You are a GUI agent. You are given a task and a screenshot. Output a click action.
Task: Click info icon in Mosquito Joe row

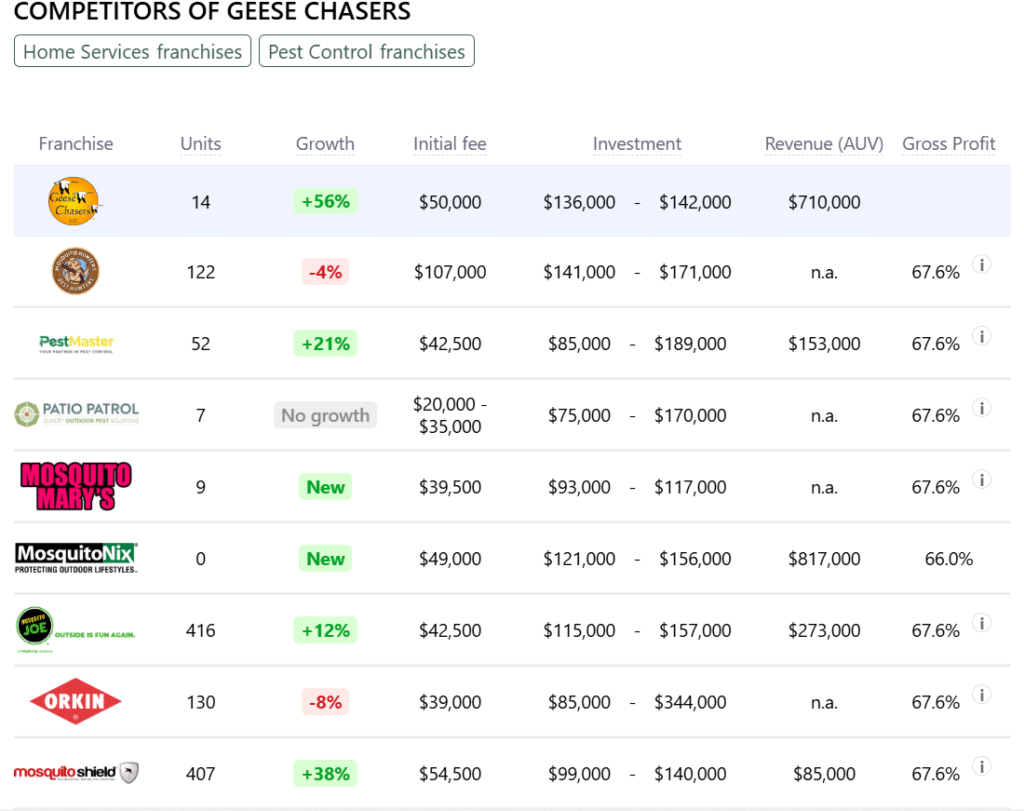coord(982,623)
